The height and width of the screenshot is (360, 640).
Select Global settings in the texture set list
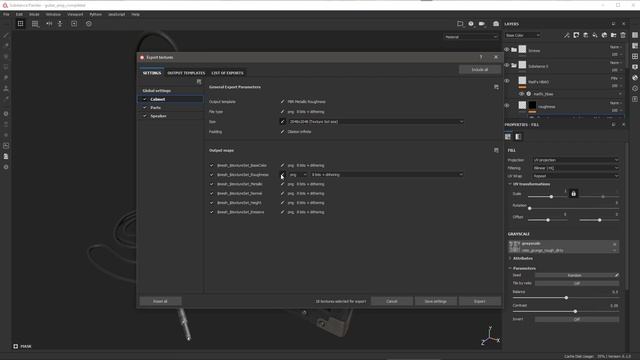click(x=157, y=91)
